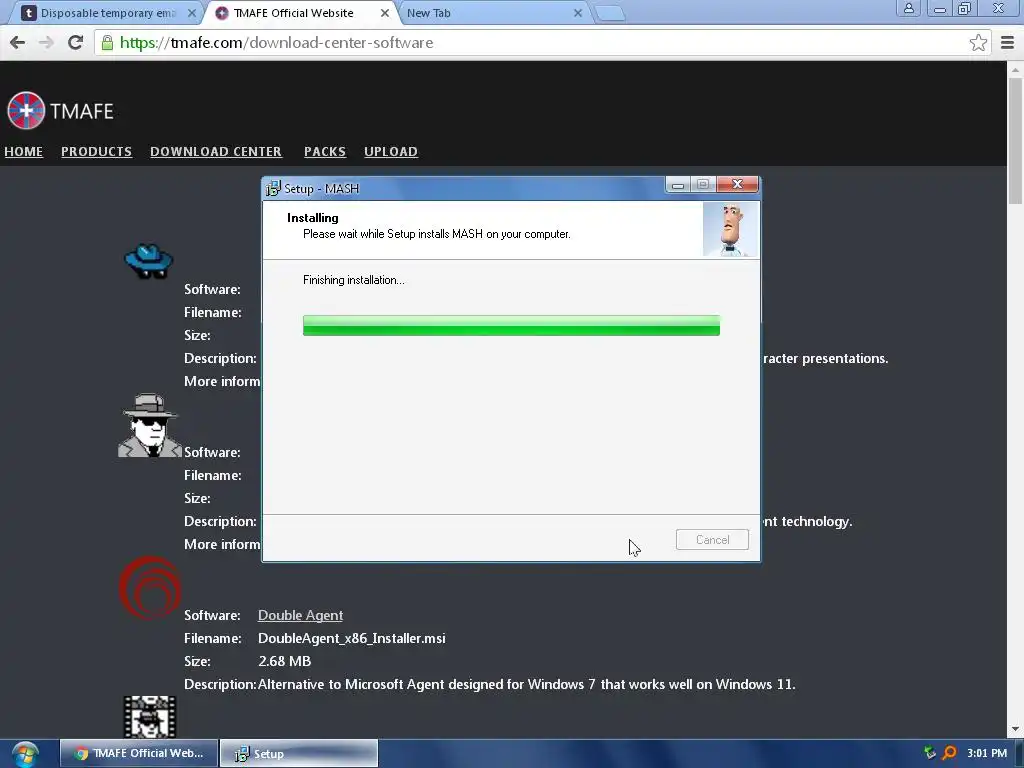Click the TMAFE logo in header
The width and height of the screenshot is (1024, 768).
60,110
